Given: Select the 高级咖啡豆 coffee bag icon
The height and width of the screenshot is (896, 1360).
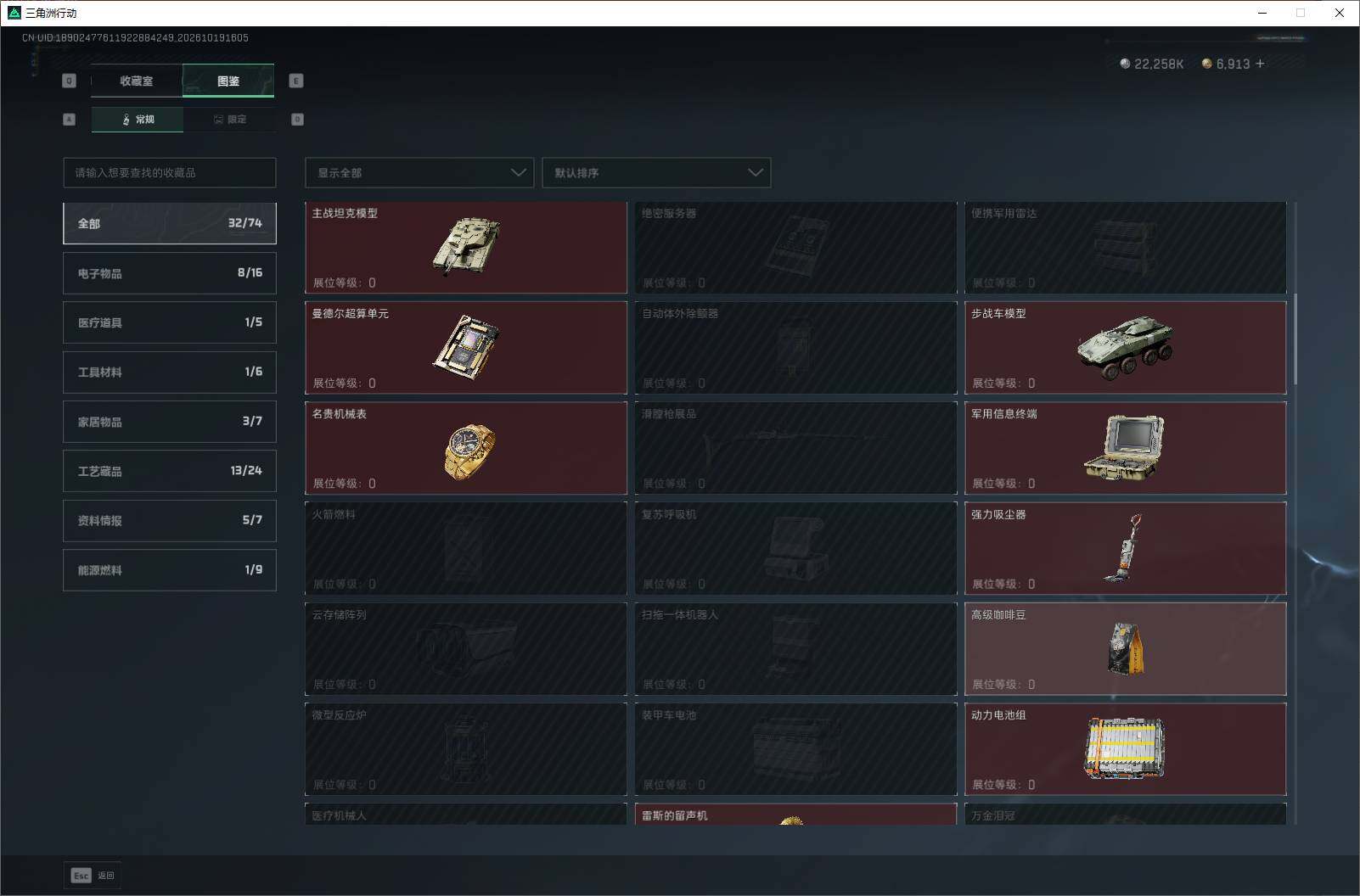Looking at the screenshot, I should click(1127, 648).
